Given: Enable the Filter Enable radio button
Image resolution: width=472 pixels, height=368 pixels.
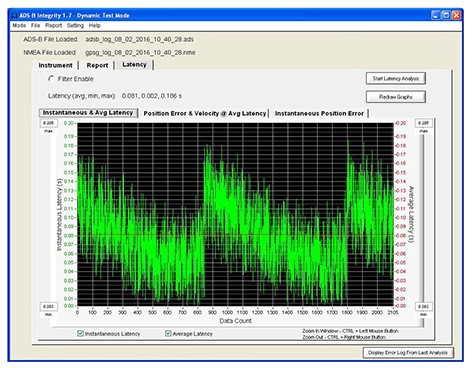Looking at the screenshot, I should pyautogui.click(x=51, y=79).
